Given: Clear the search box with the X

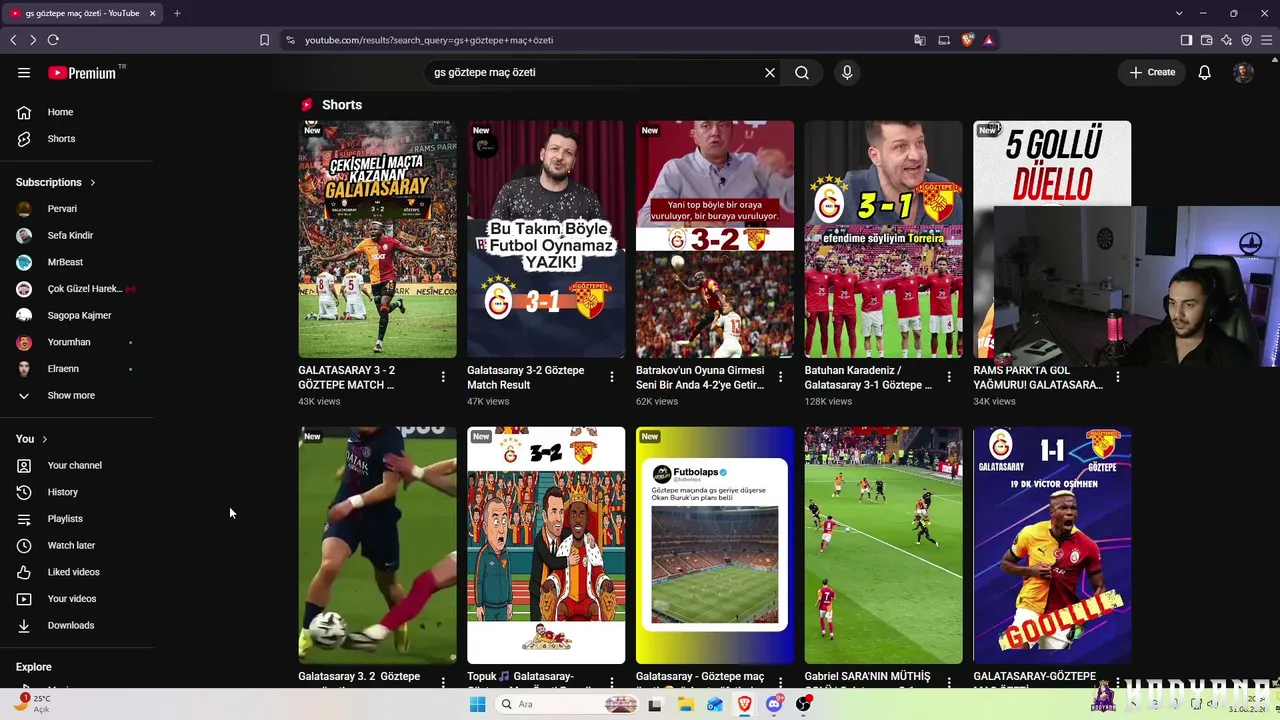Looking at the screenshot, I should [770, 73].
